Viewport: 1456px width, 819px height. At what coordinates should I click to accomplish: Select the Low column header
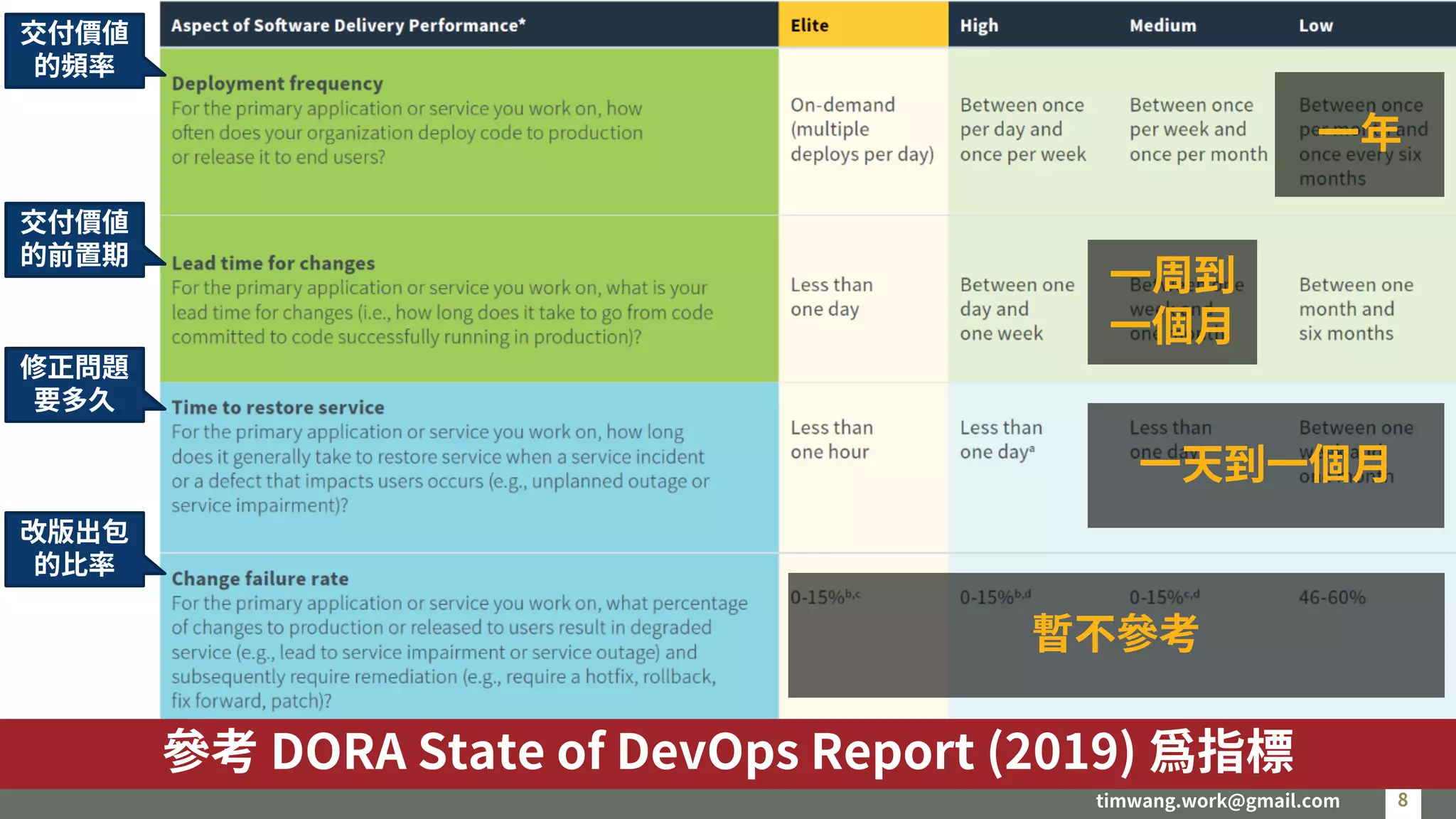click(1315, 25)
